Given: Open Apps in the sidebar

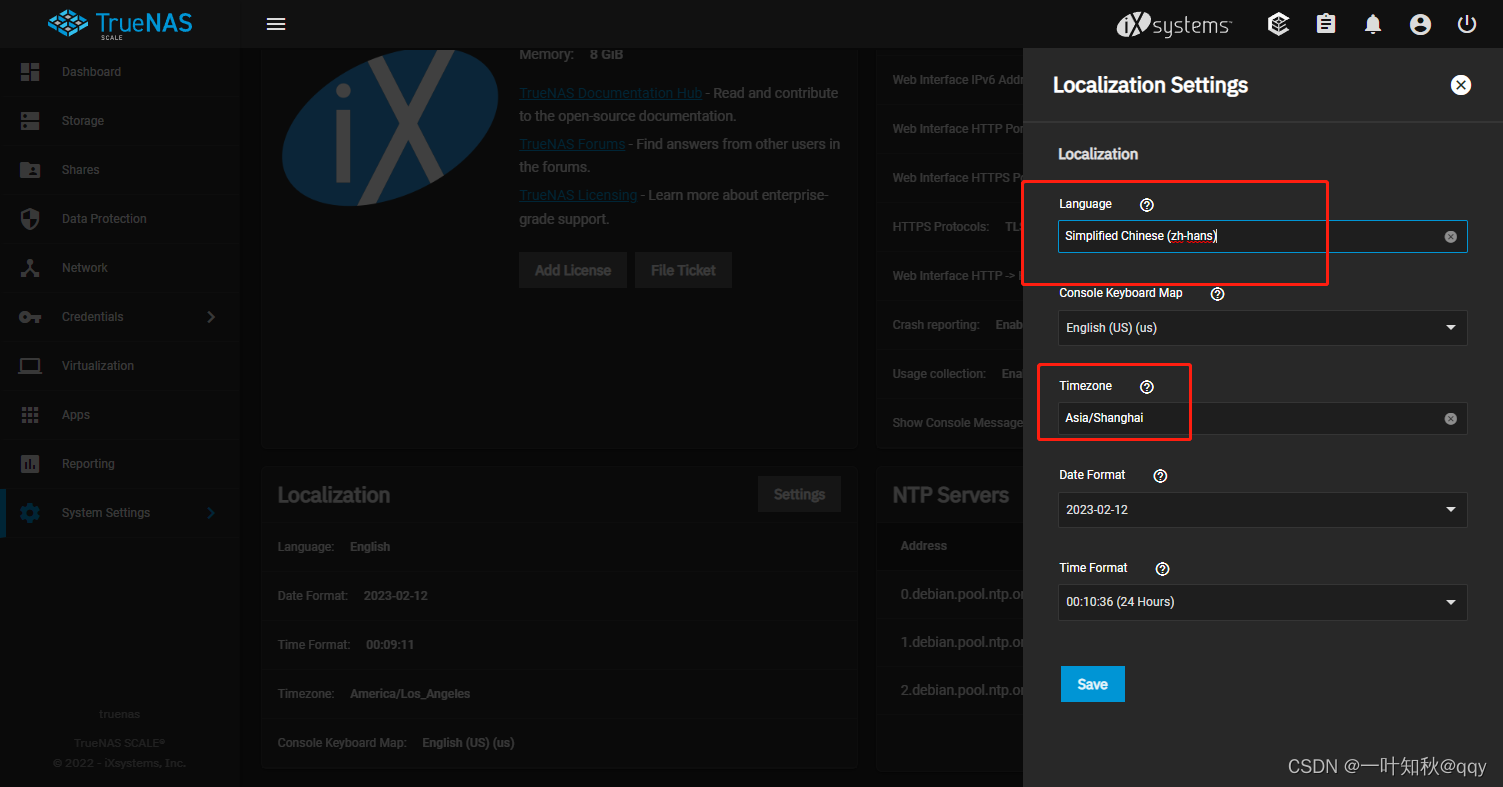Looking at the screenshot, I should (120, 415).
